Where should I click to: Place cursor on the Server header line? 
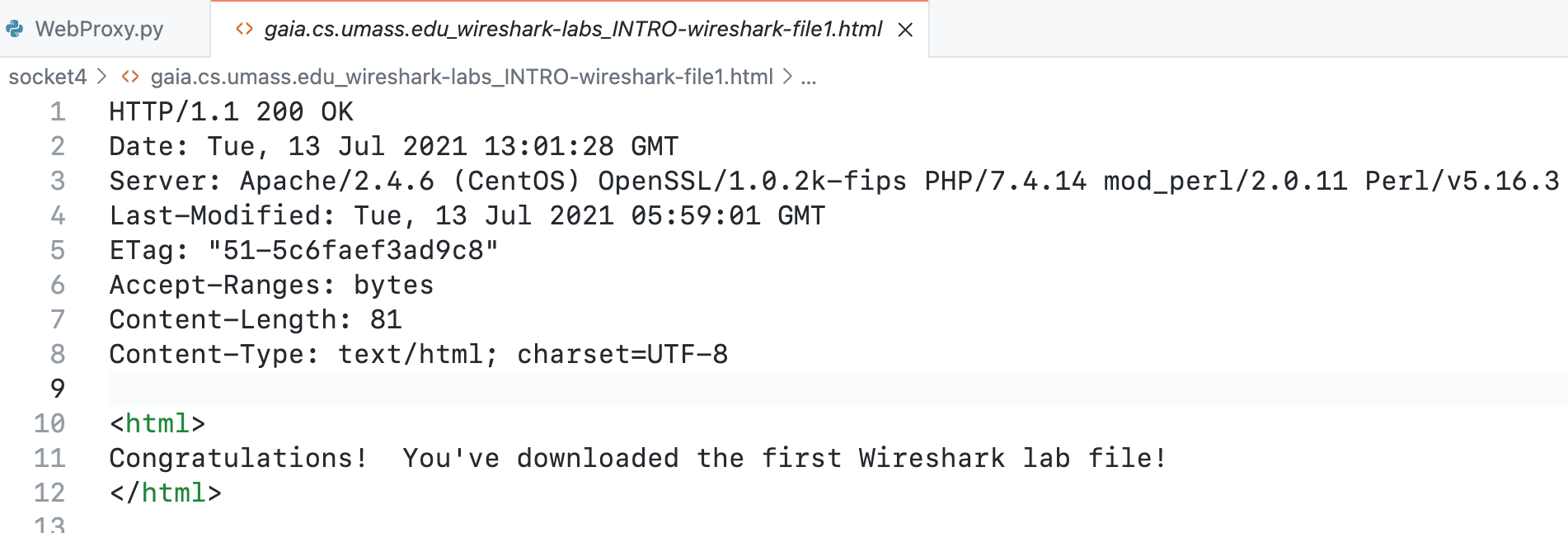(834, 181)
